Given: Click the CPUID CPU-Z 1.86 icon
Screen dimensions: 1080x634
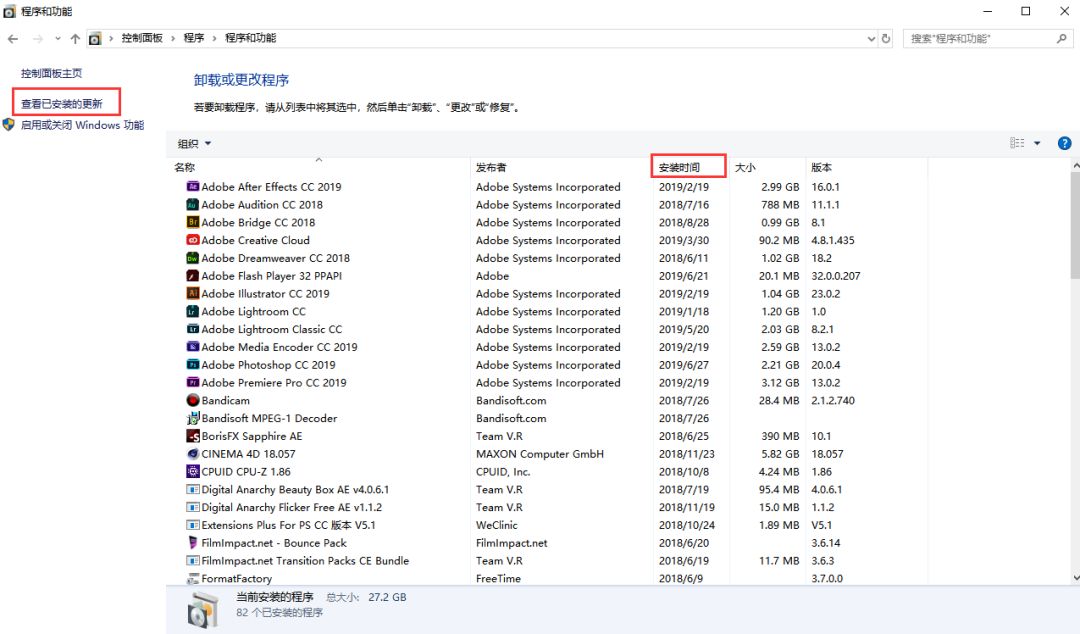Looking at the screenshot, I should (193, 471).
